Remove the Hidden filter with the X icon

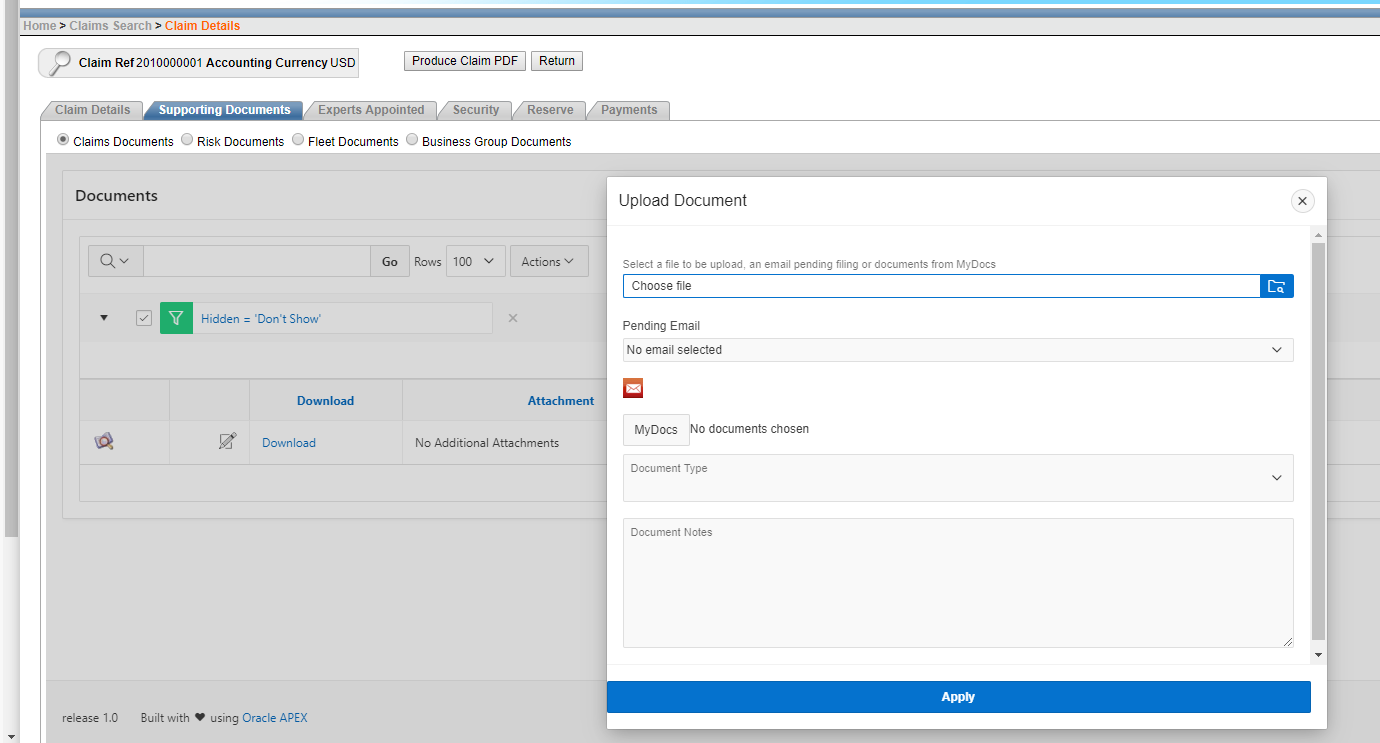(x=513, y=318)
